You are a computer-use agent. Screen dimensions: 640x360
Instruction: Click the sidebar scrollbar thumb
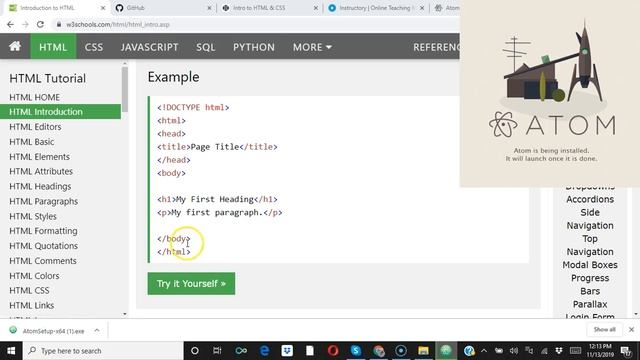click(125, 89)
